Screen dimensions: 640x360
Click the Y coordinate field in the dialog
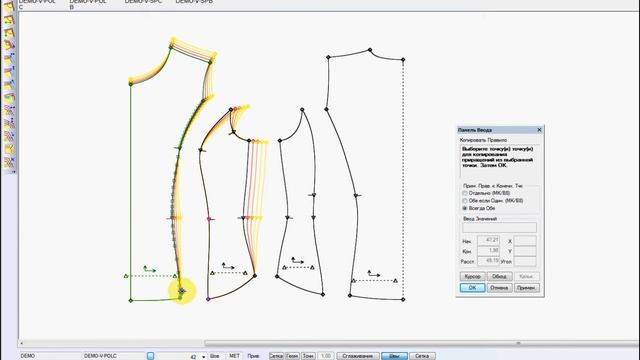tap(525, 251)
